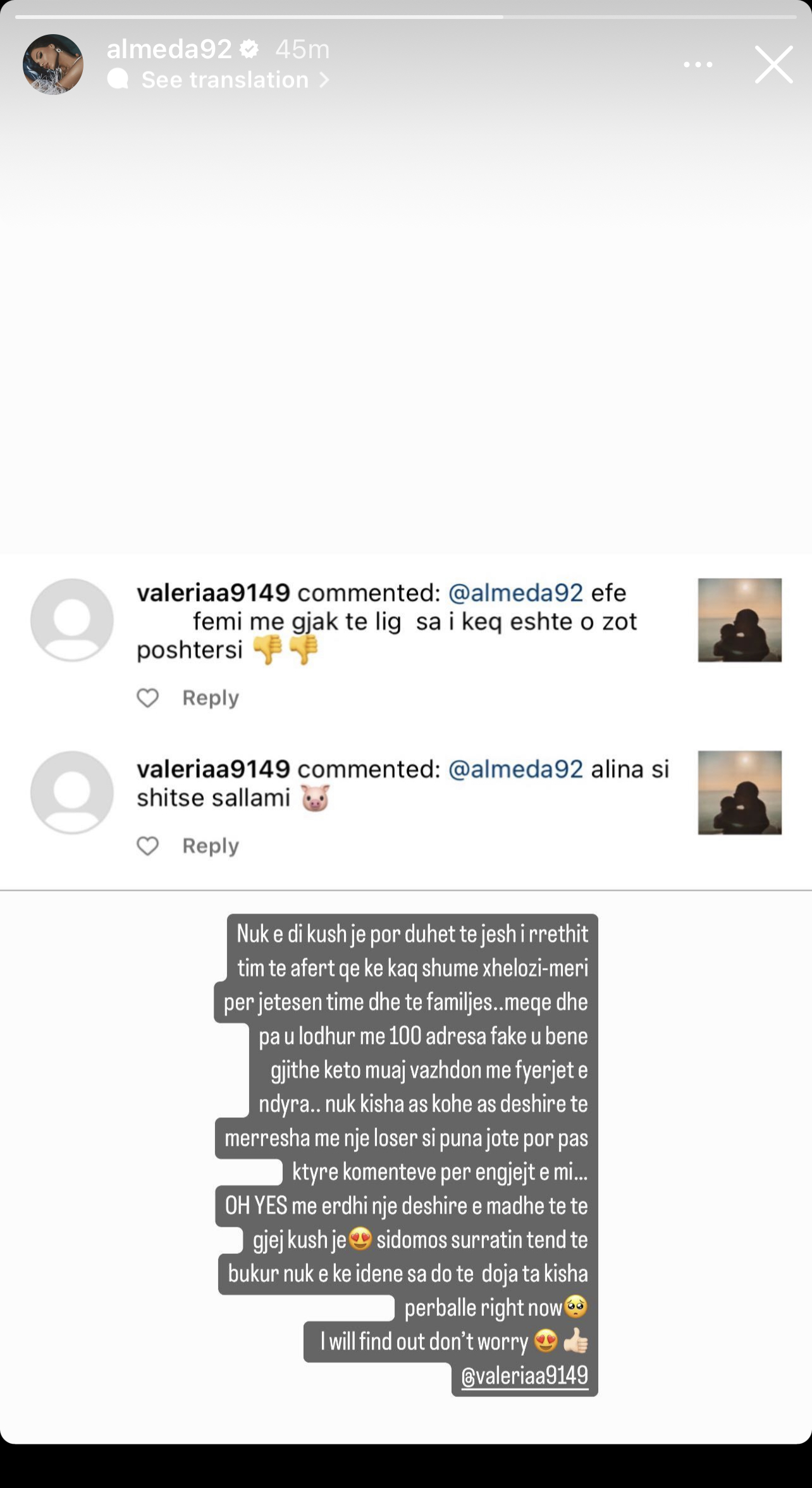Reply to the second valeriaa9149 comment
The width and height of the screenshot is (812, 1488).
click(x=211, y=846)
